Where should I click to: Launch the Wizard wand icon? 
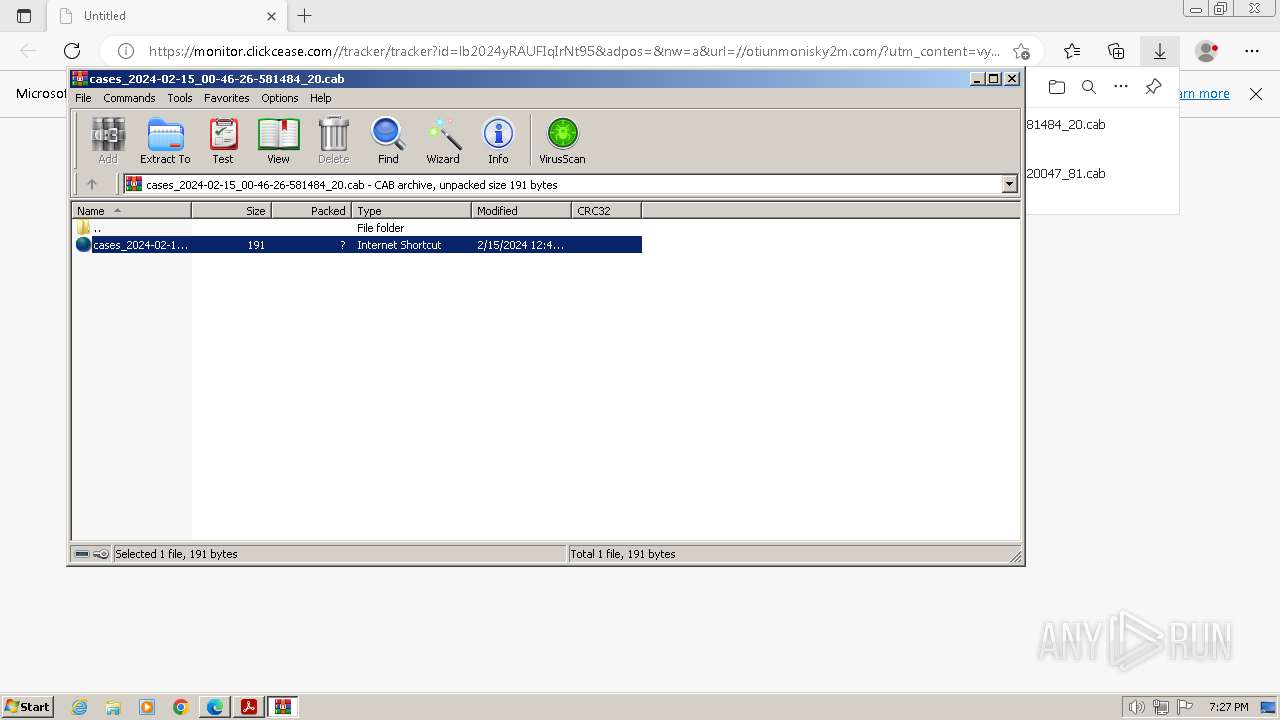click(x=443, y=140)
